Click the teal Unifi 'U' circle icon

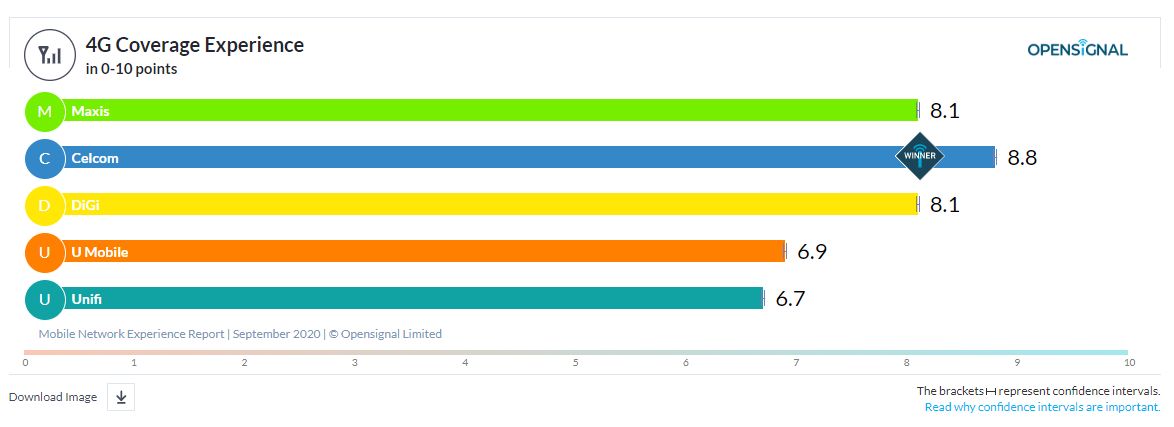coord(44,299)
